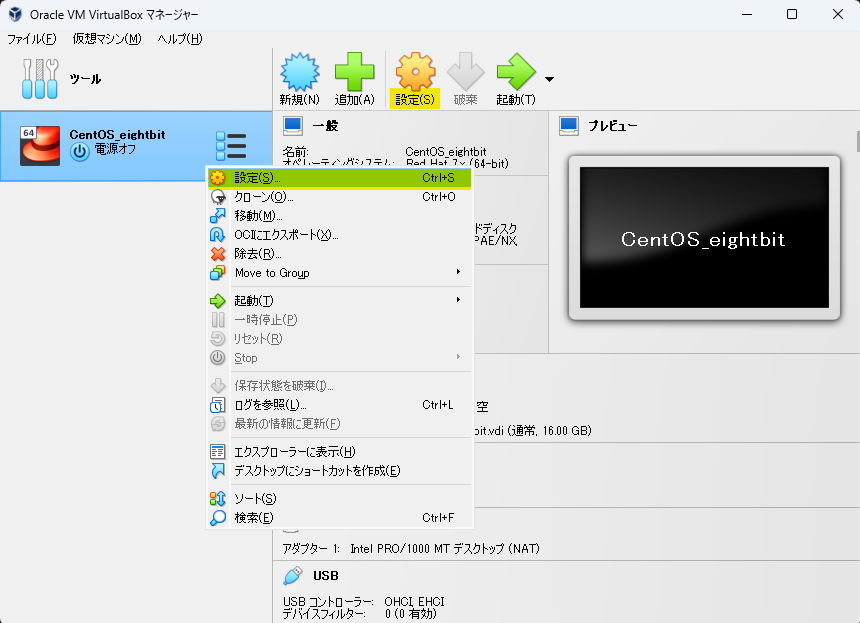Click the ソート sort icon in menu
This screenshot has width=860, height=623.
pos(218,499)
